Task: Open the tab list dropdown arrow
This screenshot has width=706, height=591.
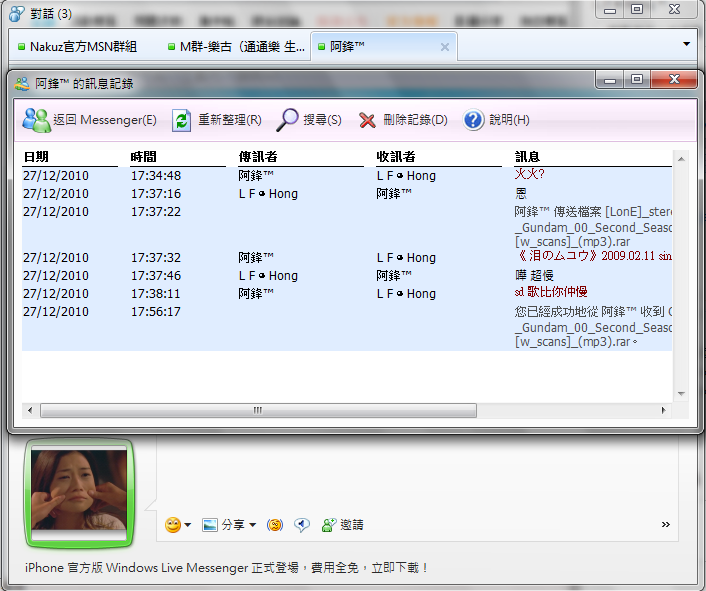Action: pos(686,44)
